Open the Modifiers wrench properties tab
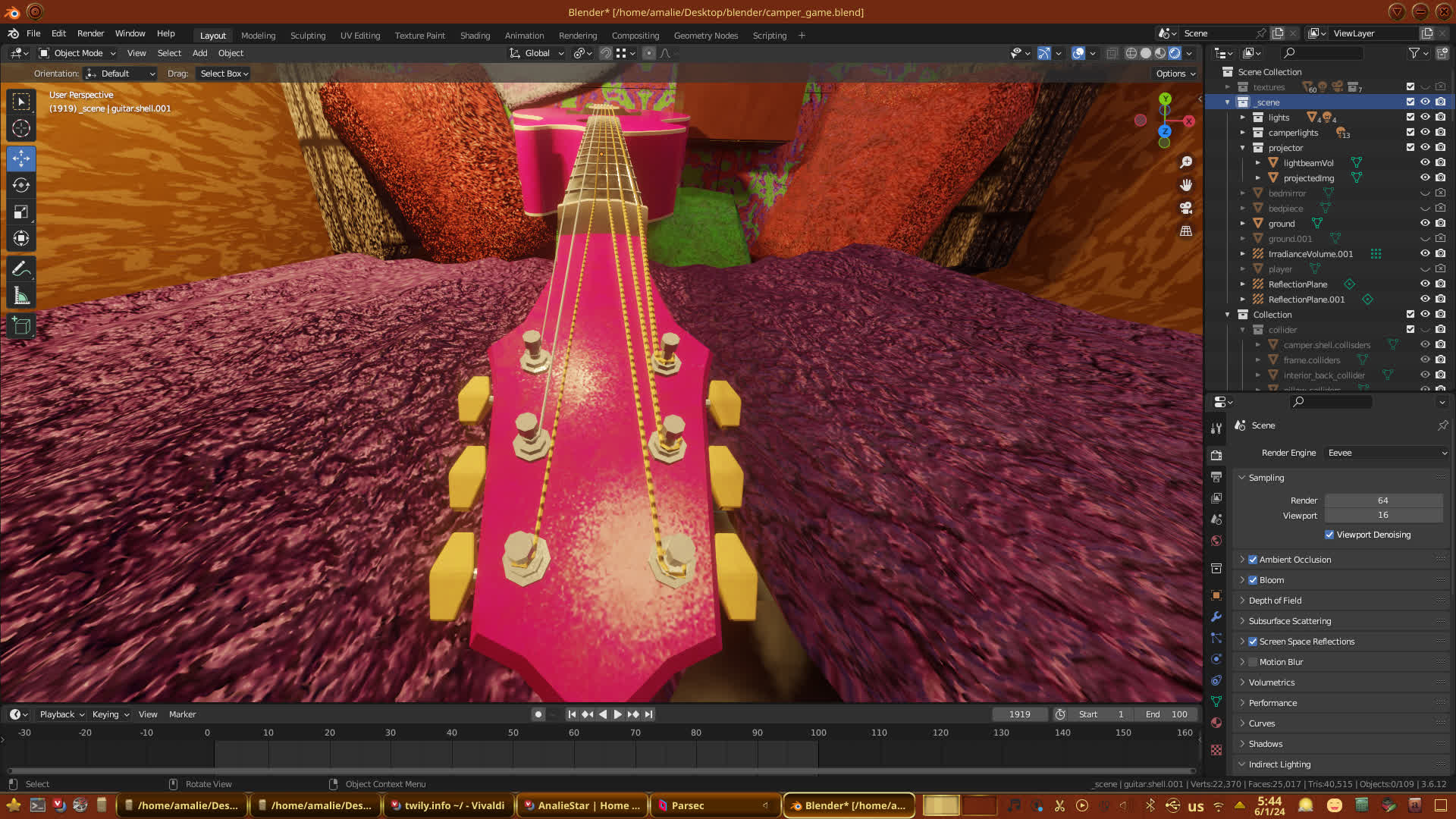This screenshot has width=1456, height=819. [1216, 617]
